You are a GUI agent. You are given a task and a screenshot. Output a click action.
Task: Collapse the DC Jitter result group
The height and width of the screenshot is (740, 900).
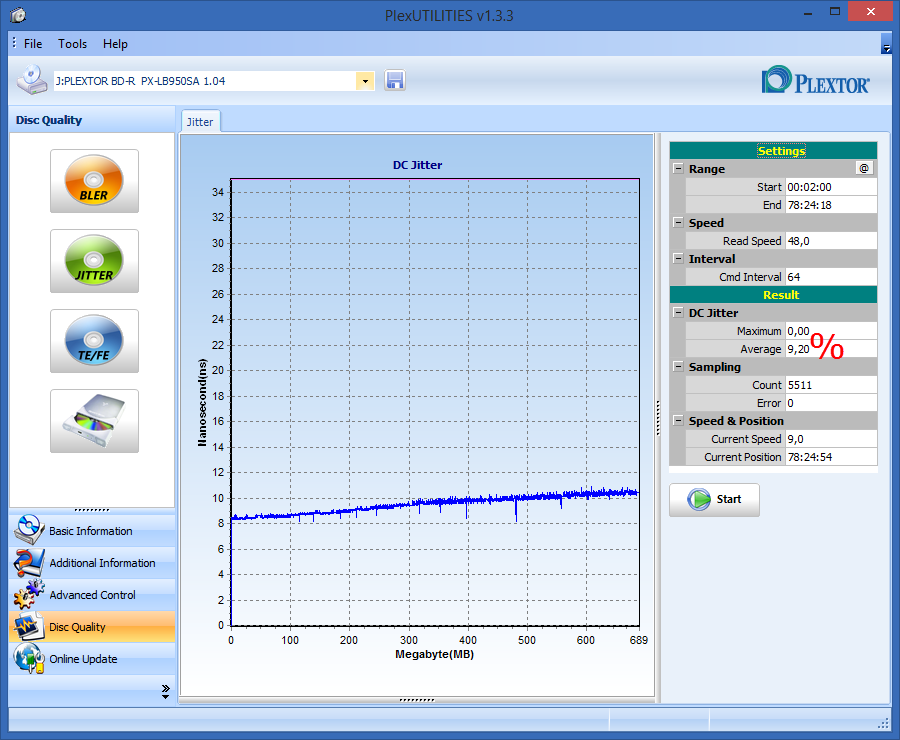point(678,313)
